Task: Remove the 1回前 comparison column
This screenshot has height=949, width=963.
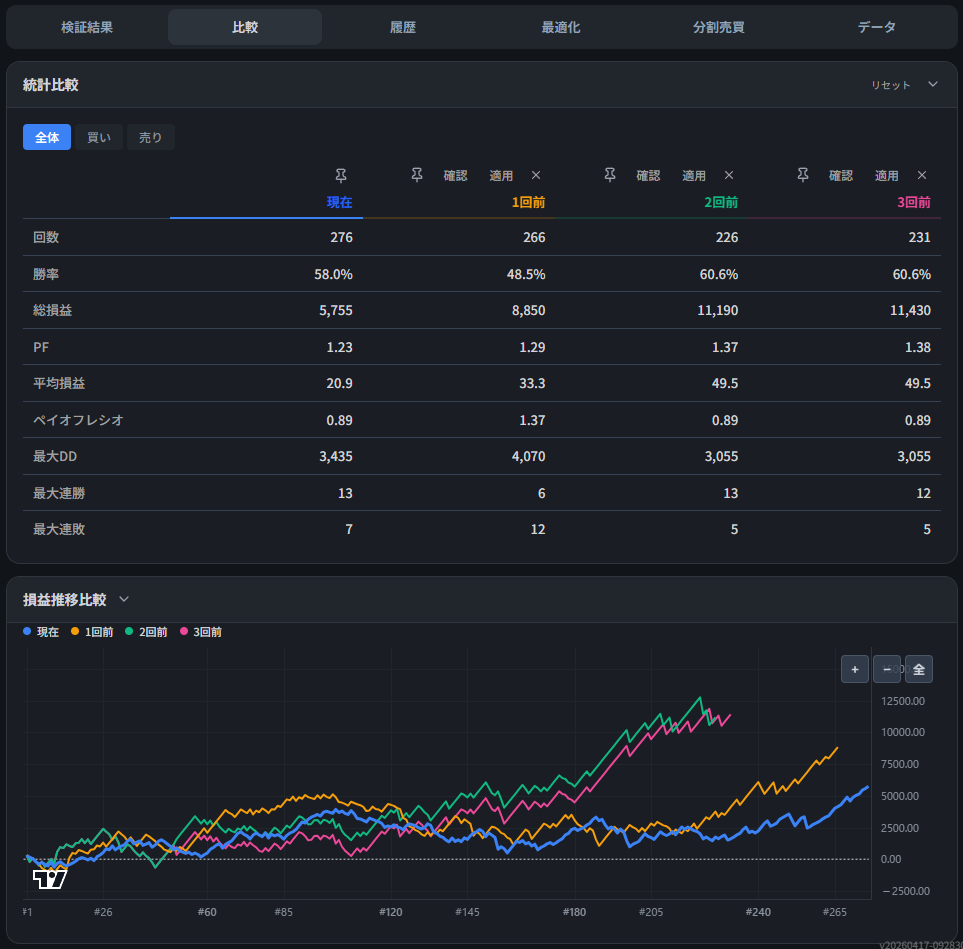Action: 536,175
